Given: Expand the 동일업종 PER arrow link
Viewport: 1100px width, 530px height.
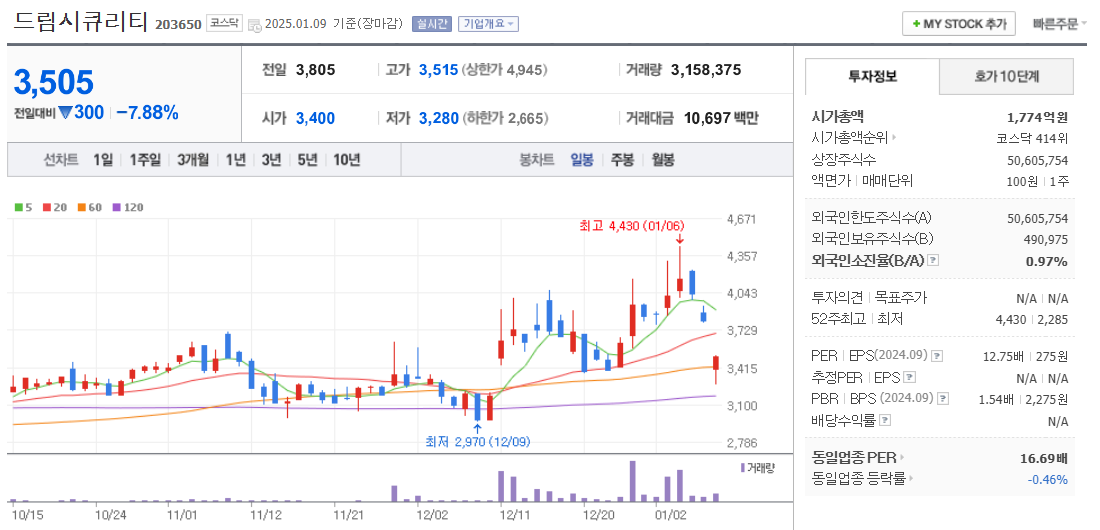Looking at the screenshot, I should [x=859, y=458].
